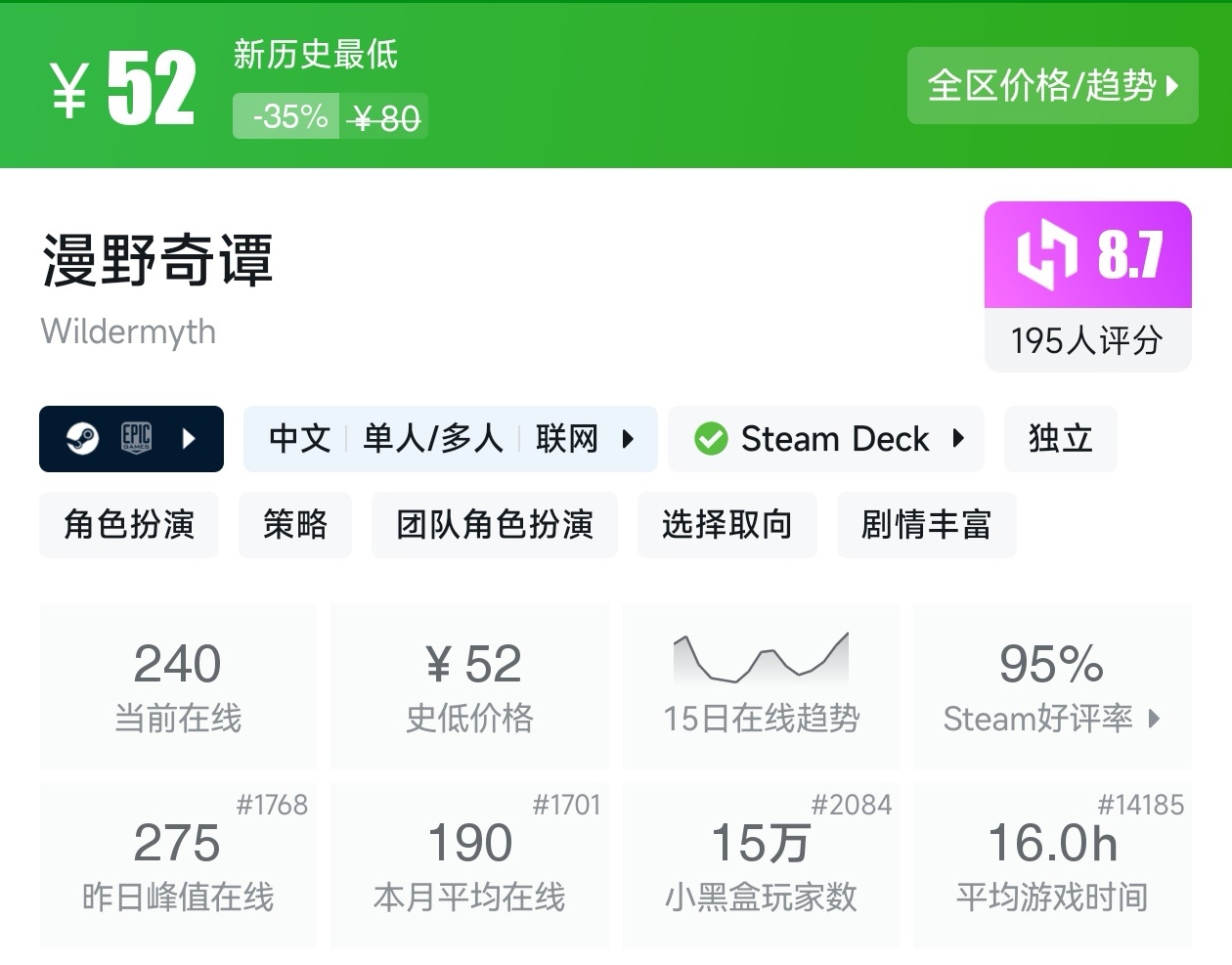The width and height of the screenshot is (1232, 965).
Task: Click the 新历史最低 label
Action: (316, 54)
